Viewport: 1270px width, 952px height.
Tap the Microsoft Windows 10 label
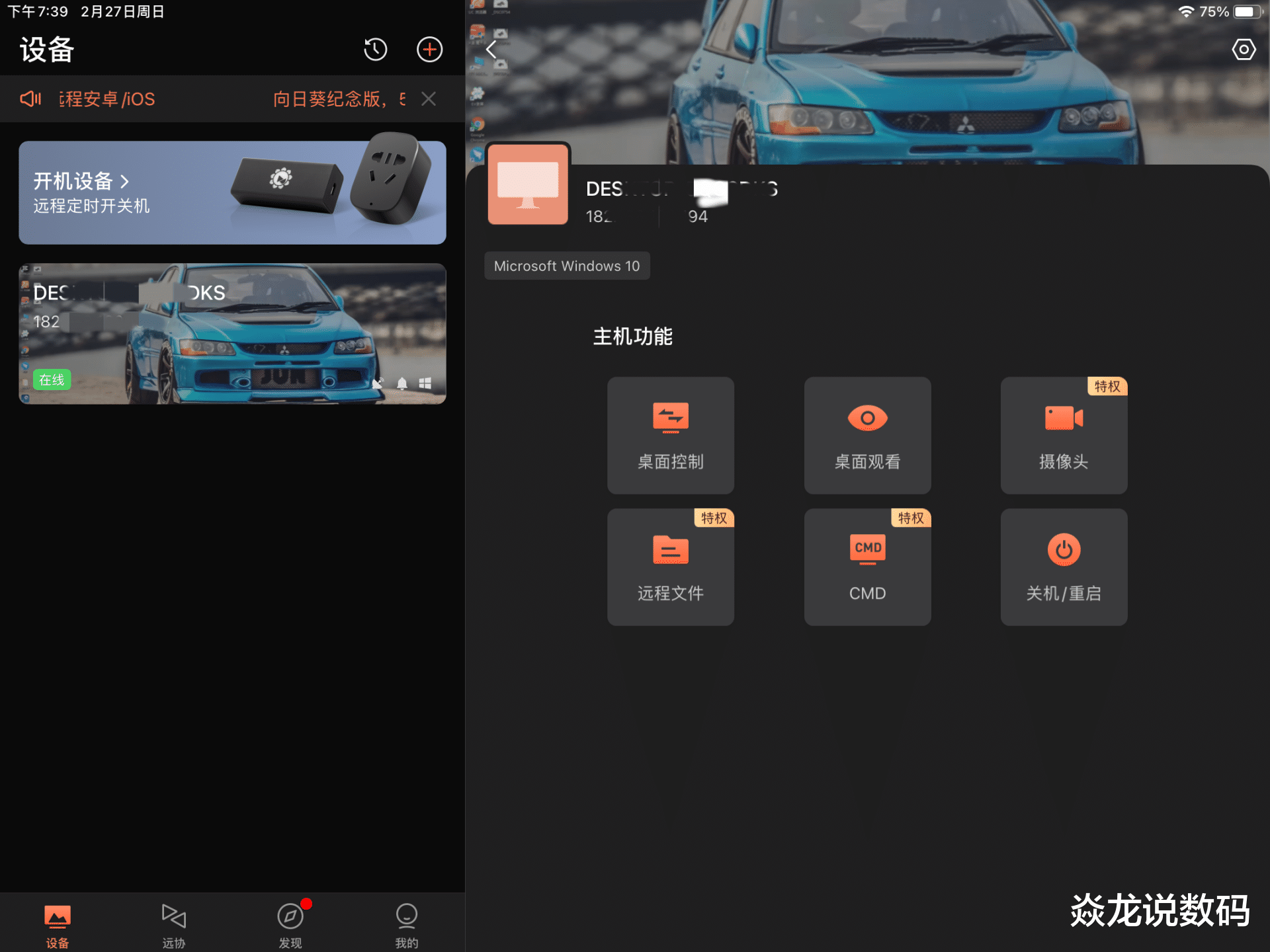[567, 266]
